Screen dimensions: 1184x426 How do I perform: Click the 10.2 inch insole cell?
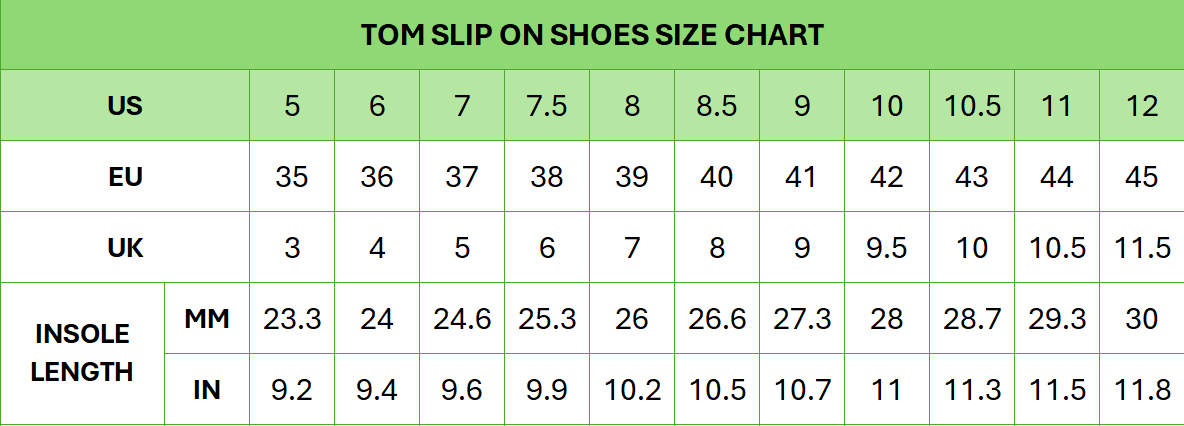click(632, 389)
